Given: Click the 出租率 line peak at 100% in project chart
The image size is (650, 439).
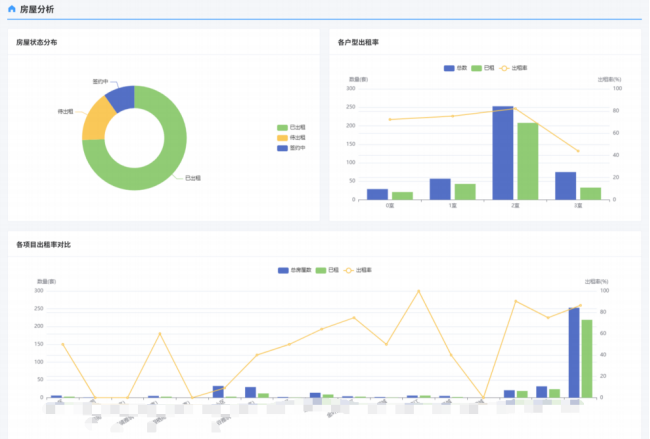Looking at the screenshot, I should coord(418,291).
